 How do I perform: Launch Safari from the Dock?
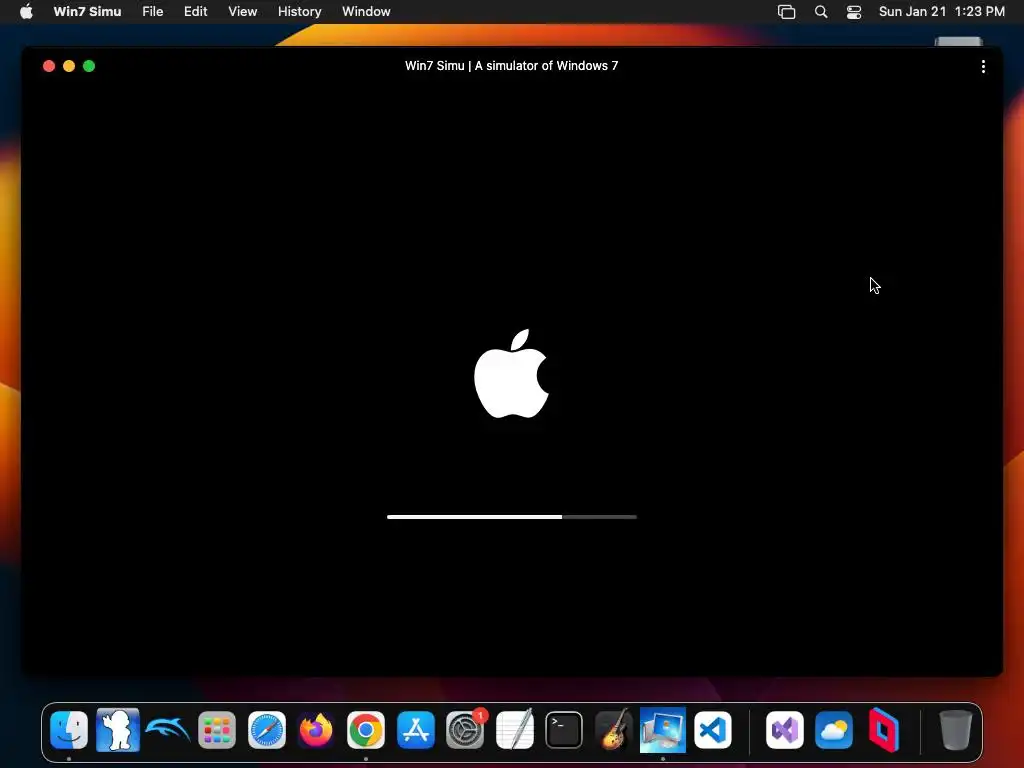click(x=266, y=729)
